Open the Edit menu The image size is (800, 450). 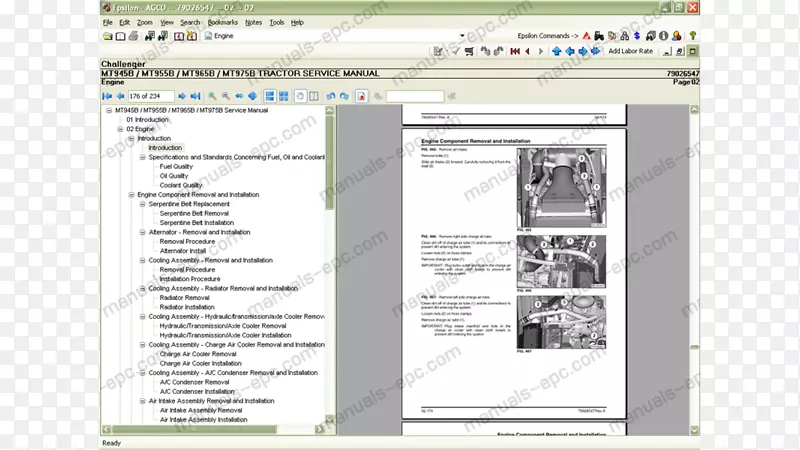pyautogui.click(x=124, y=22)
